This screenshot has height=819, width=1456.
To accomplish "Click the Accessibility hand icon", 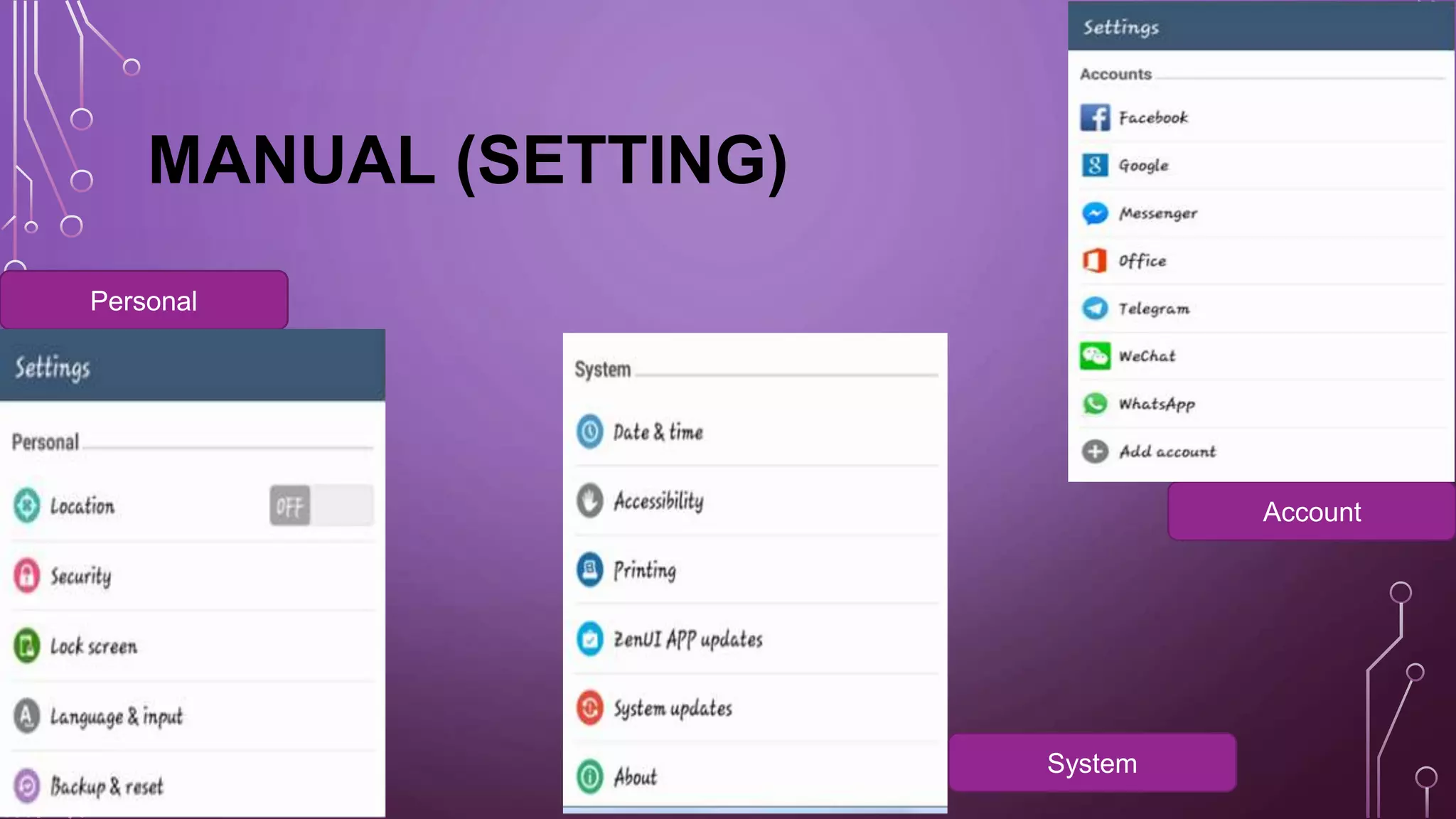I will click(589, 500).
